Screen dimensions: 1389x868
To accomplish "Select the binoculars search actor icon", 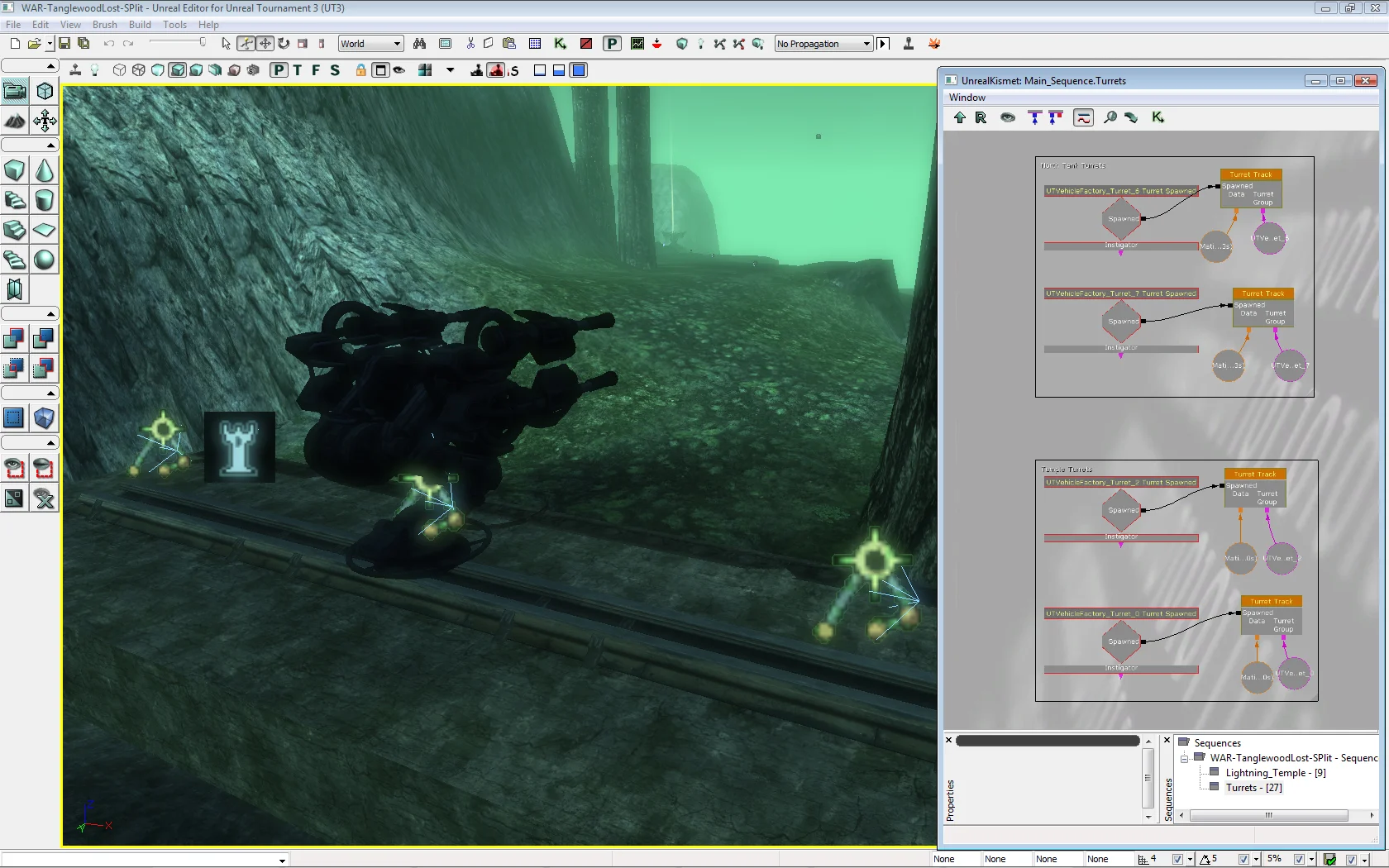I will (420, 44).
